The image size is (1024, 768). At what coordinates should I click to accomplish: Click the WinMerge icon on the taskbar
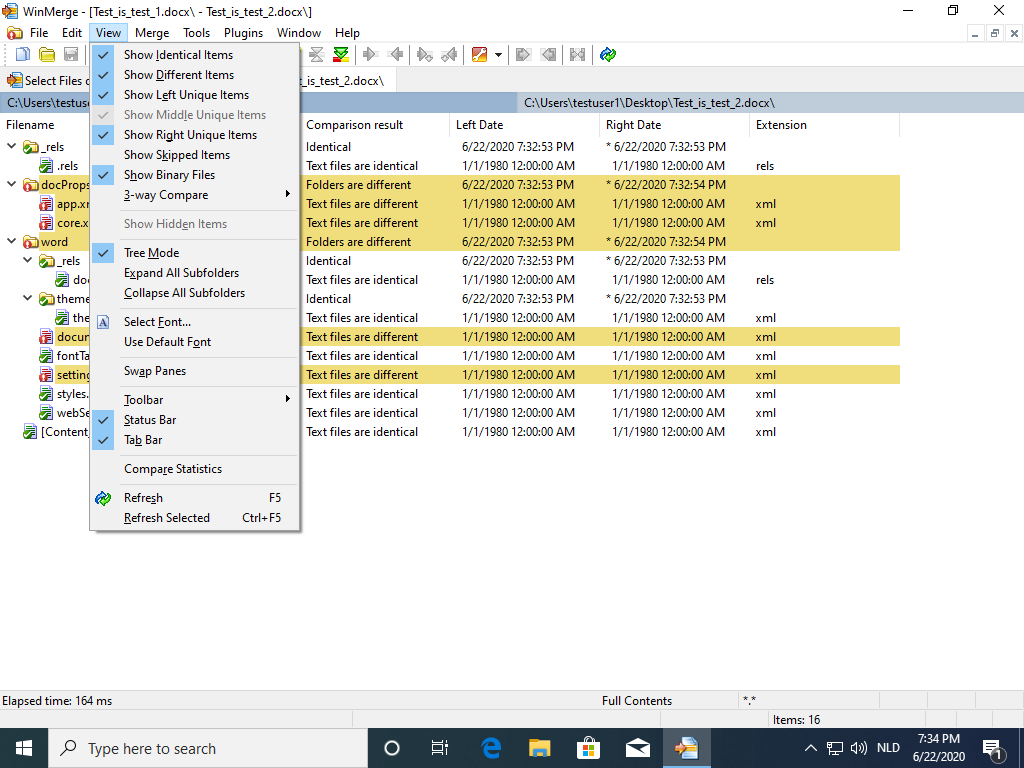[x=686, y=748]
